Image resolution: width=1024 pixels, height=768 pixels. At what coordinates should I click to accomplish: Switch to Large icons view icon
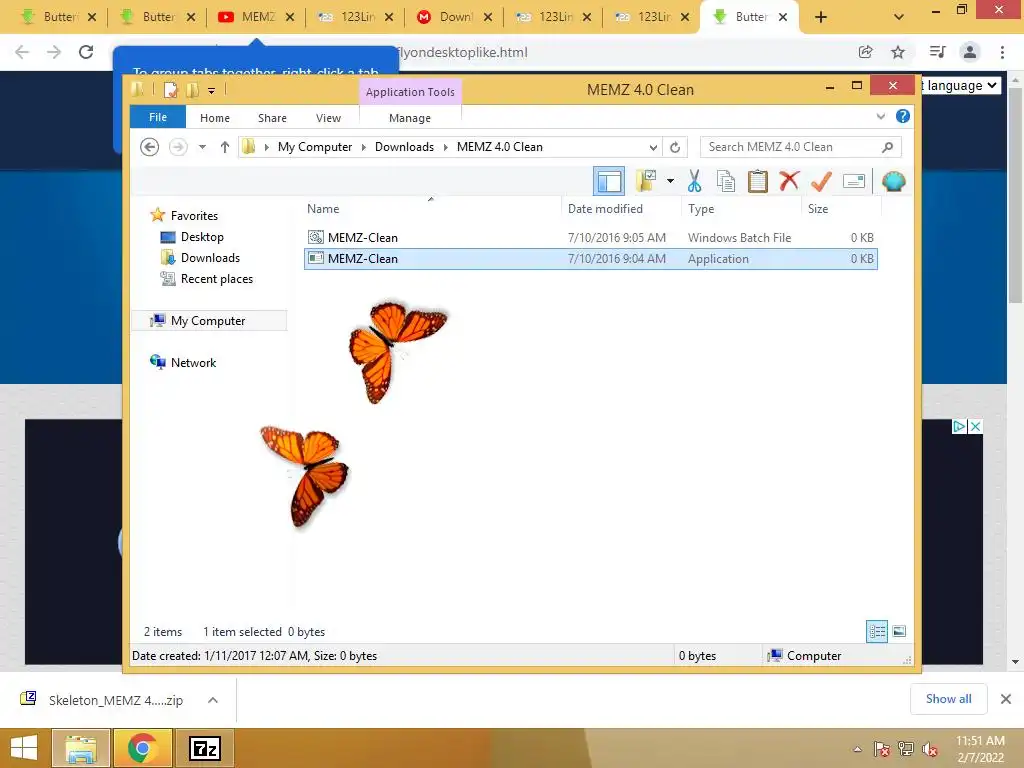click(899, 631)
